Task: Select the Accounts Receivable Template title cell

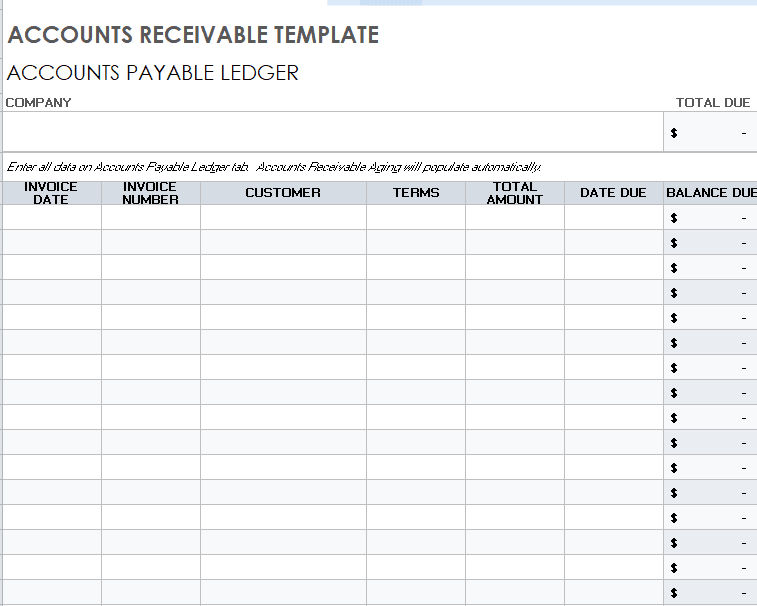Action: (x=193, y=35)
